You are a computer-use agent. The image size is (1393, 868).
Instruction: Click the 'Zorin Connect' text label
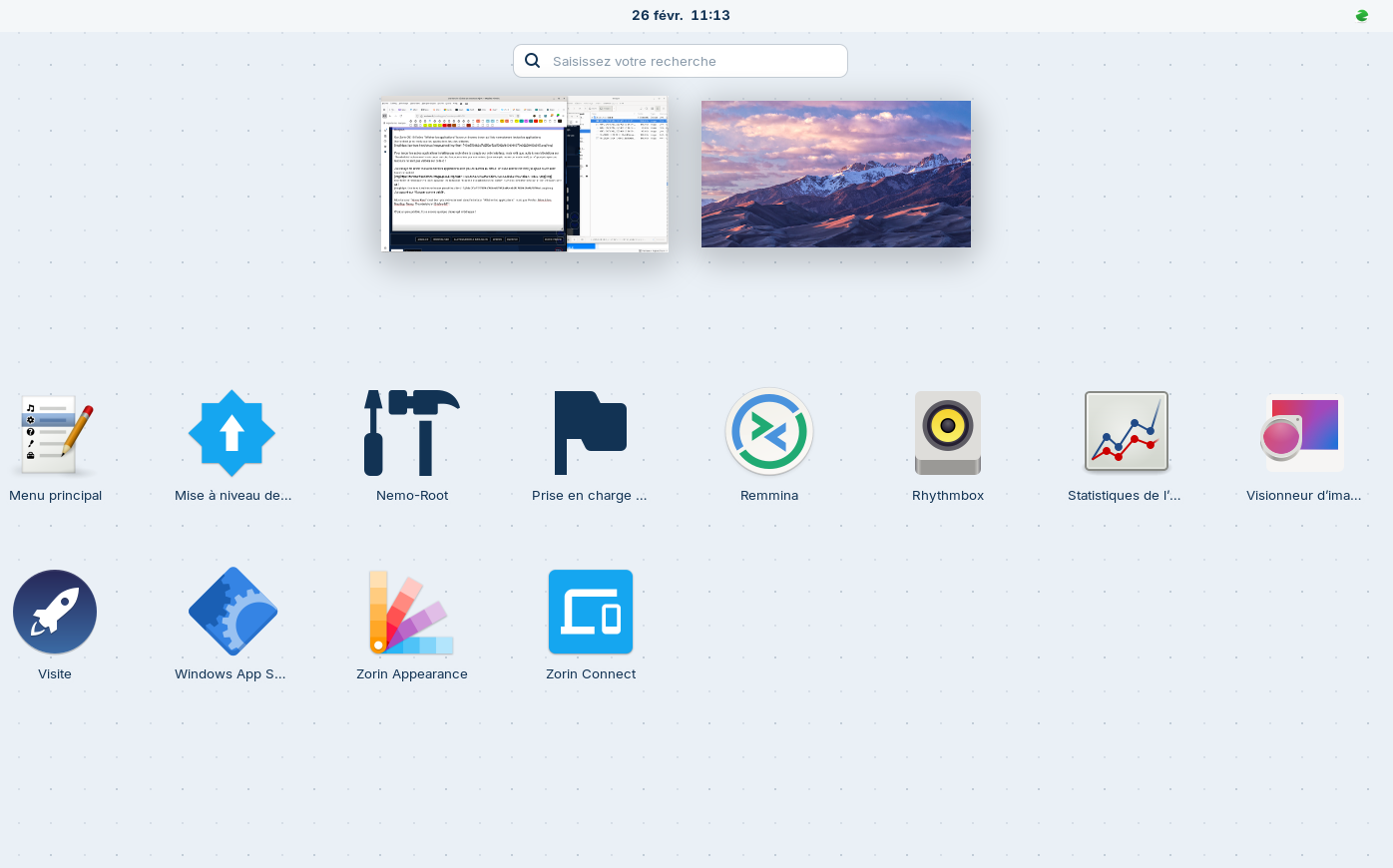point(590,674)
